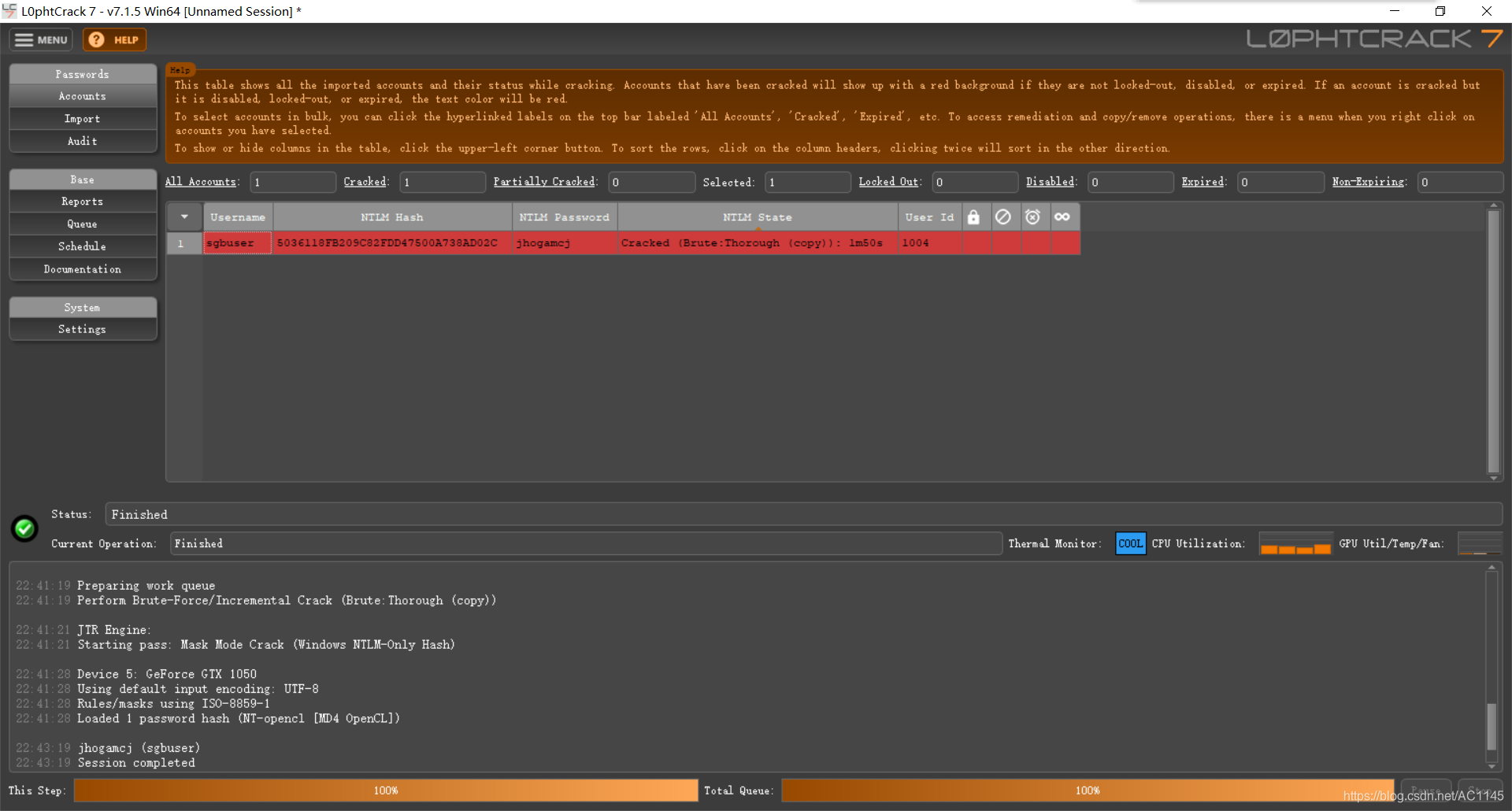Click the Cracked count field
The image size is (1512, 811).
[x=443, y=182]
